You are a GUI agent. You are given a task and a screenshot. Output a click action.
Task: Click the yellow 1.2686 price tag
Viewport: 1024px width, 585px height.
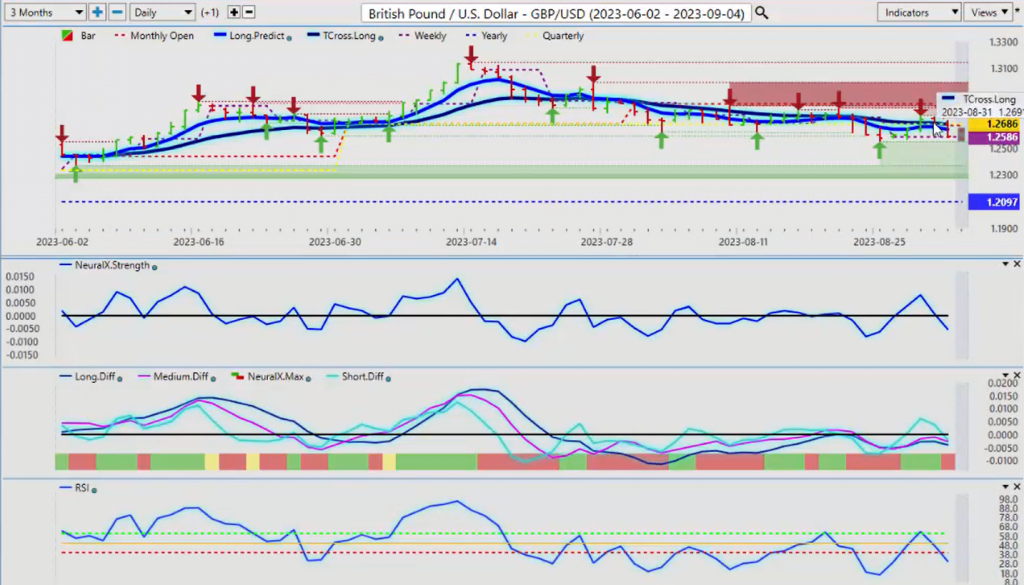(x=993, y=124)
